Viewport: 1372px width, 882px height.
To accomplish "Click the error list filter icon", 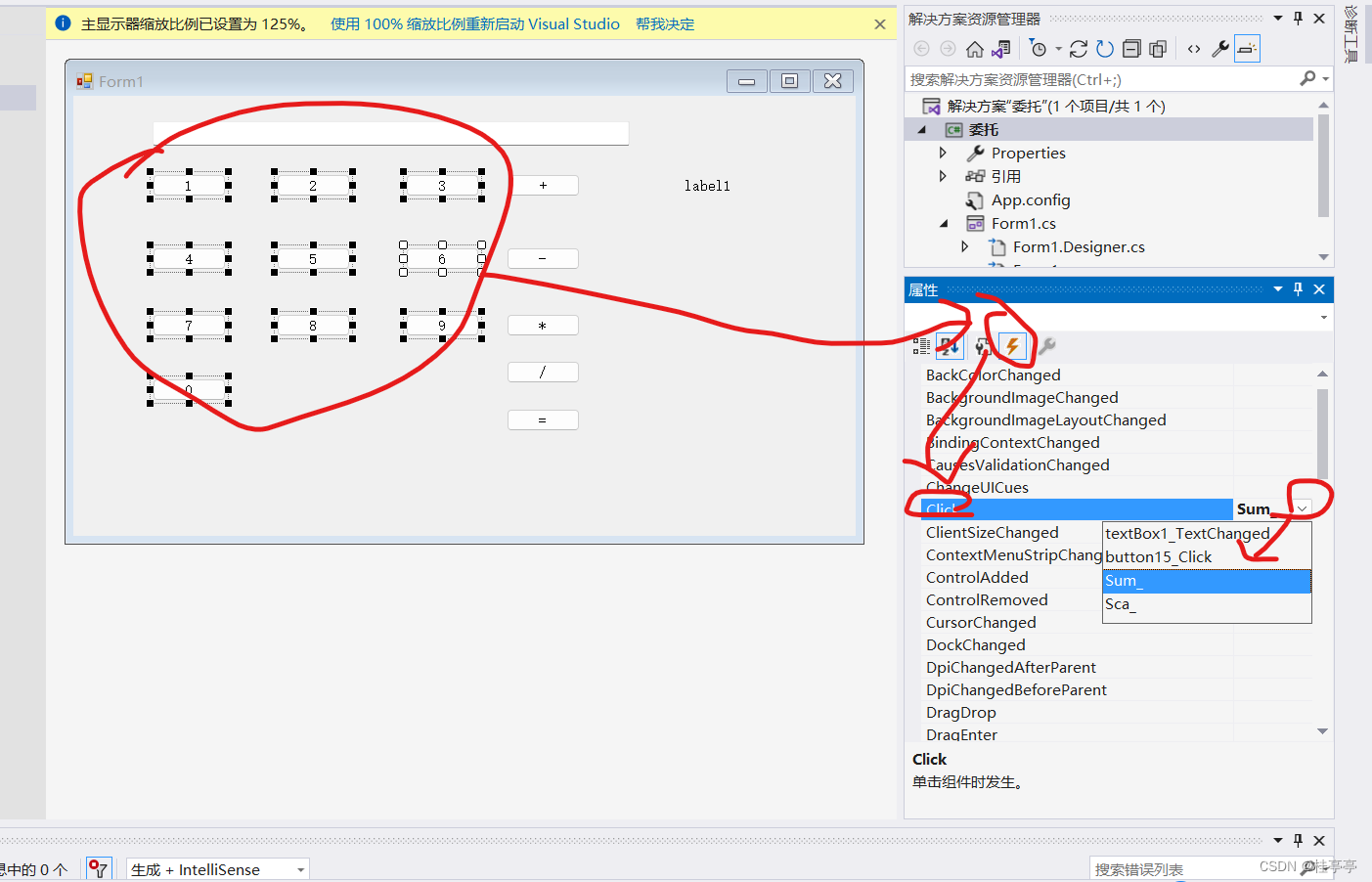I will coord(98,868).
